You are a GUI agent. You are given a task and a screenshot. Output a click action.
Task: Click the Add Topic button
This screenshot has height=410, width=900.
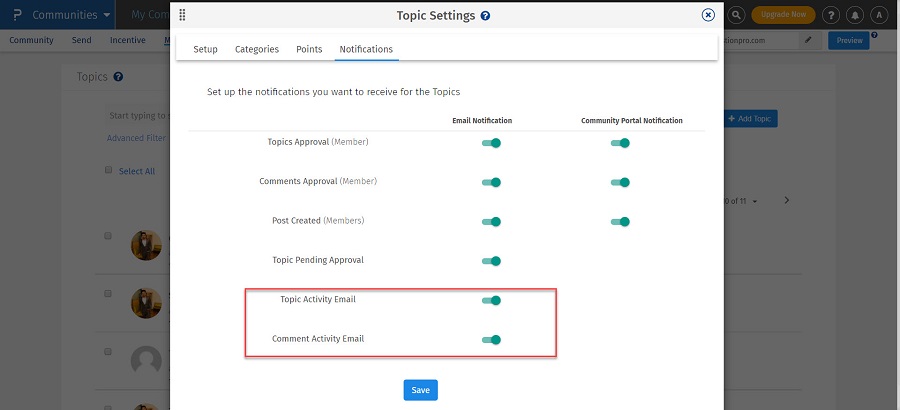[750, 119]
